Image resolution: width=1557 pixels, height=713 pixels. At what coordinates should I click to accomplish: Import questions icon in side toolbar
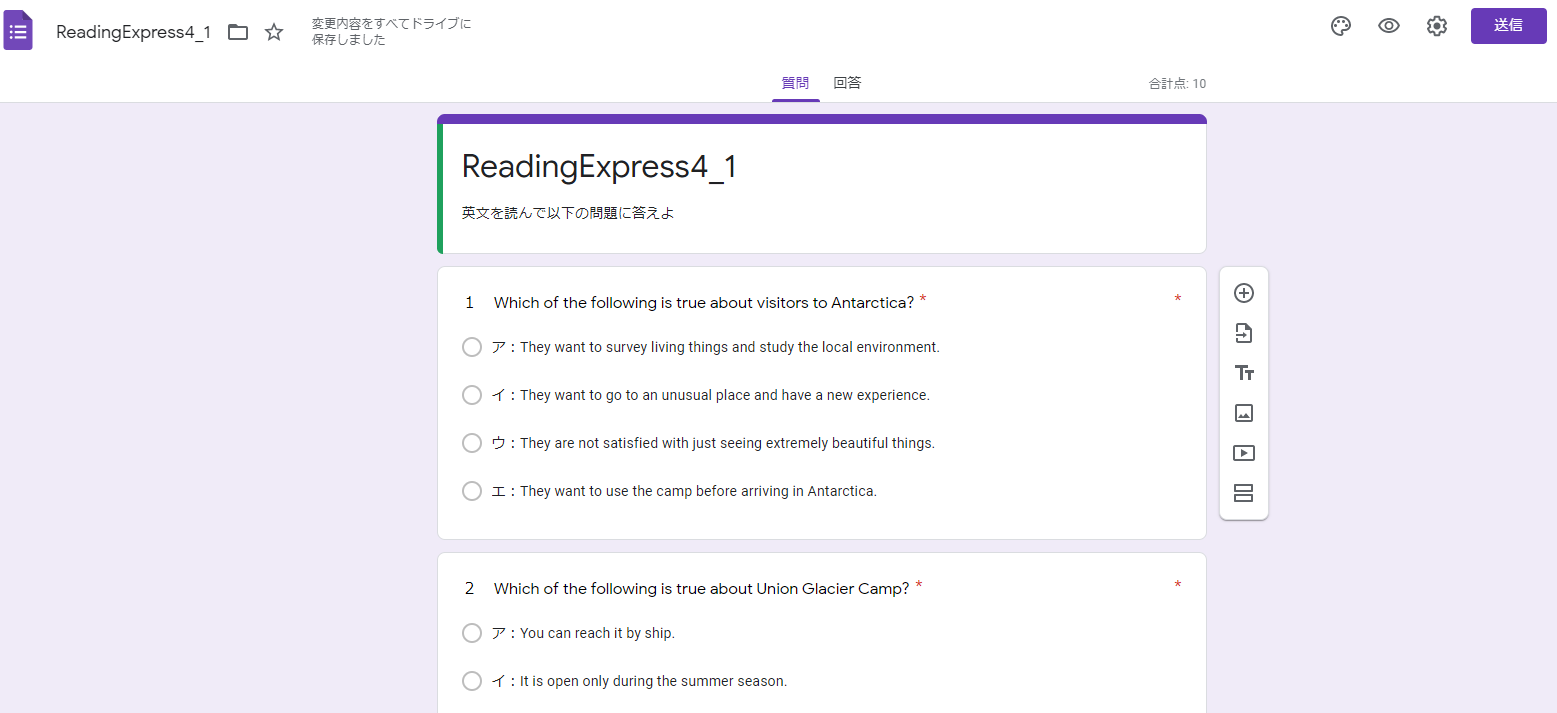pyautogui.click(x=1244, y=333)
